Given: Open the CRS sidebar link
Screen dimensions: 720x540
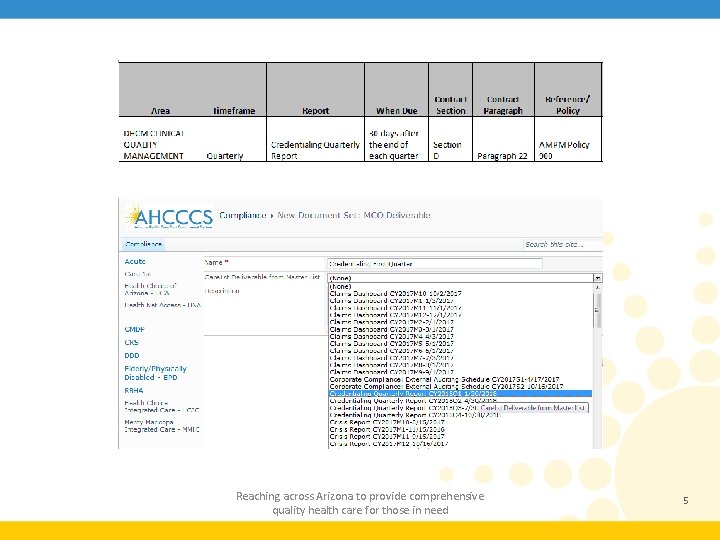Looking at the screenshot, I should (131, 343).
